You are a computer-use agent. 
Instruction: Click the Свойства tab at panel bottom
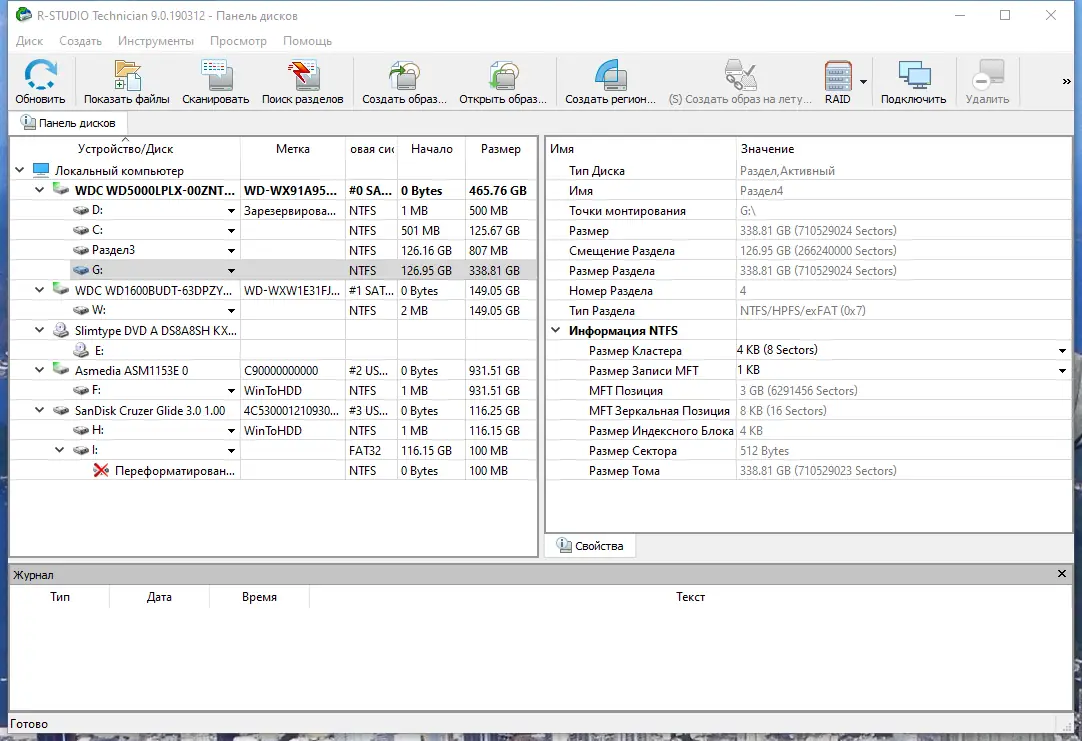click(x=588, y=545)
